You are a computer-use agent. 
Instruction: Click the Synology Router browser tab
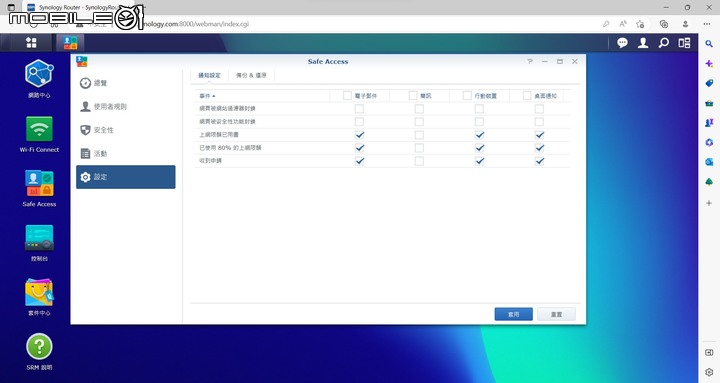pyautogui.click(x=78, y=7)
